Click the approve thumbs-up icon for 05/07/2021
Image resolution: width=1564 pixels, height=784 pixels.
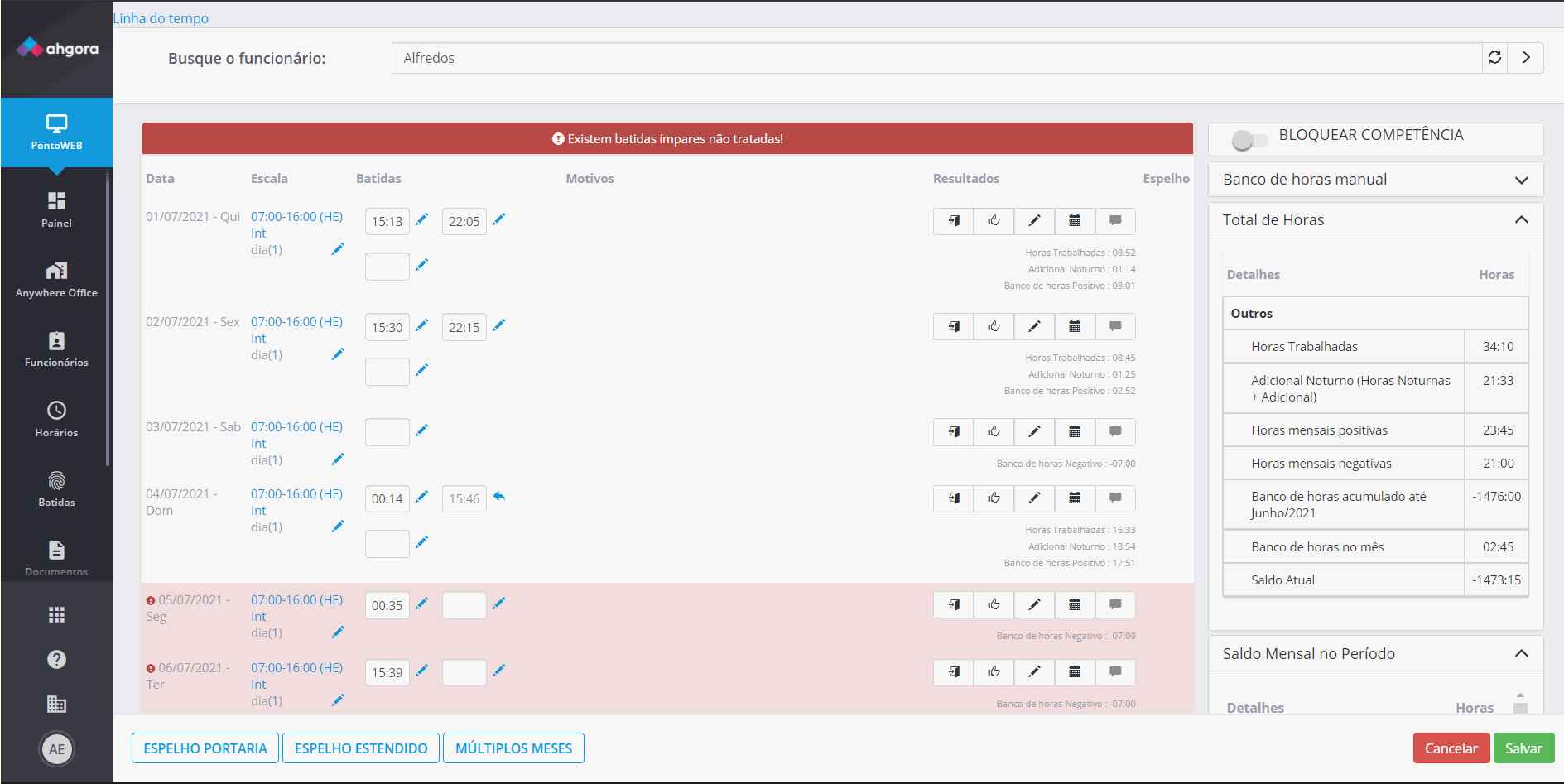click(x=994, y=604)
